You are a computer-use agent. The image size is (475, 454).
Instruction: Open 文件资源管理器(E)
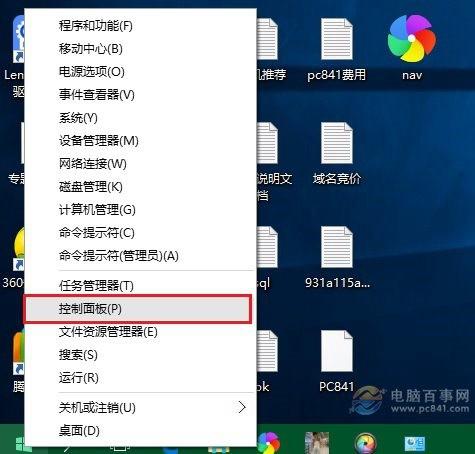[x=140, y=332]
